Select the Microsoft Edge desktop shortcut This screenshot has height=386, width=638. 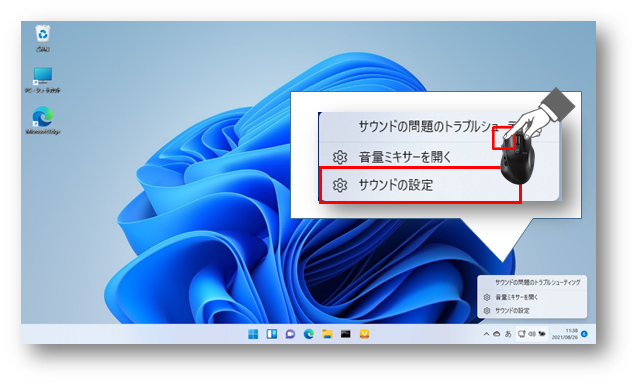(x=42, y=120)
